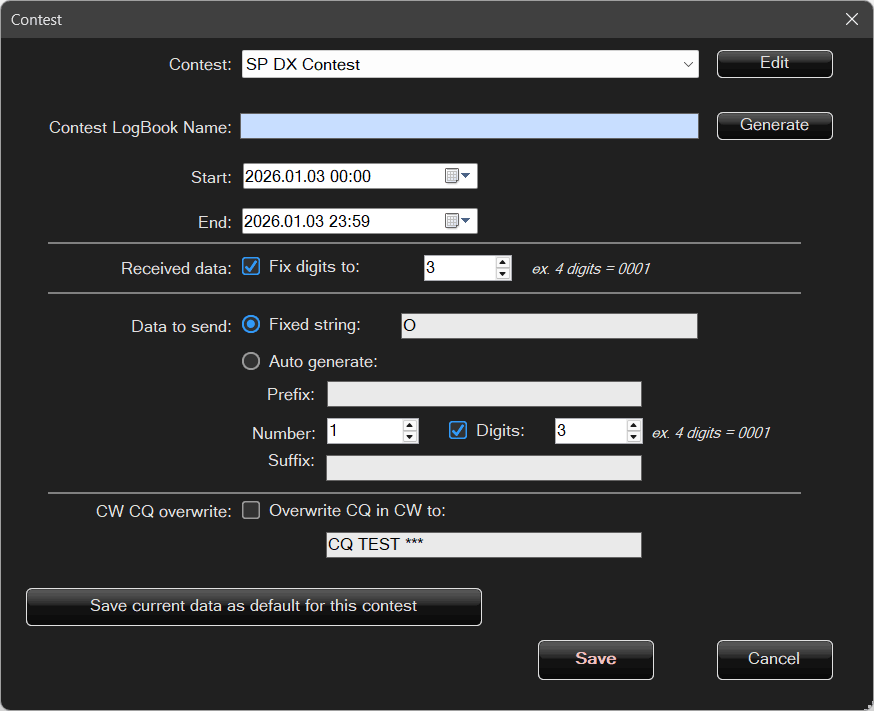Disable the Fix digits to checkbox

(x=252, y=267)
